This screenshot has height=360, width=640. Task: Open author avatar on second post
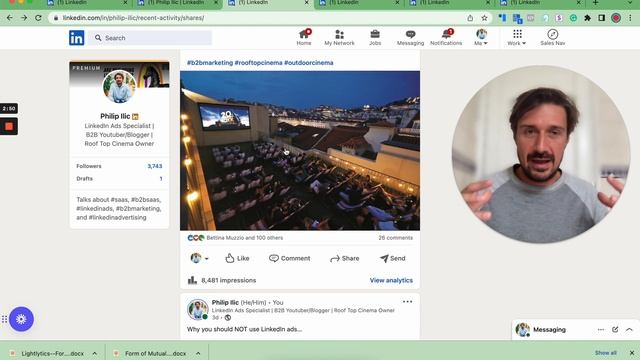click(x=198, y=309)
